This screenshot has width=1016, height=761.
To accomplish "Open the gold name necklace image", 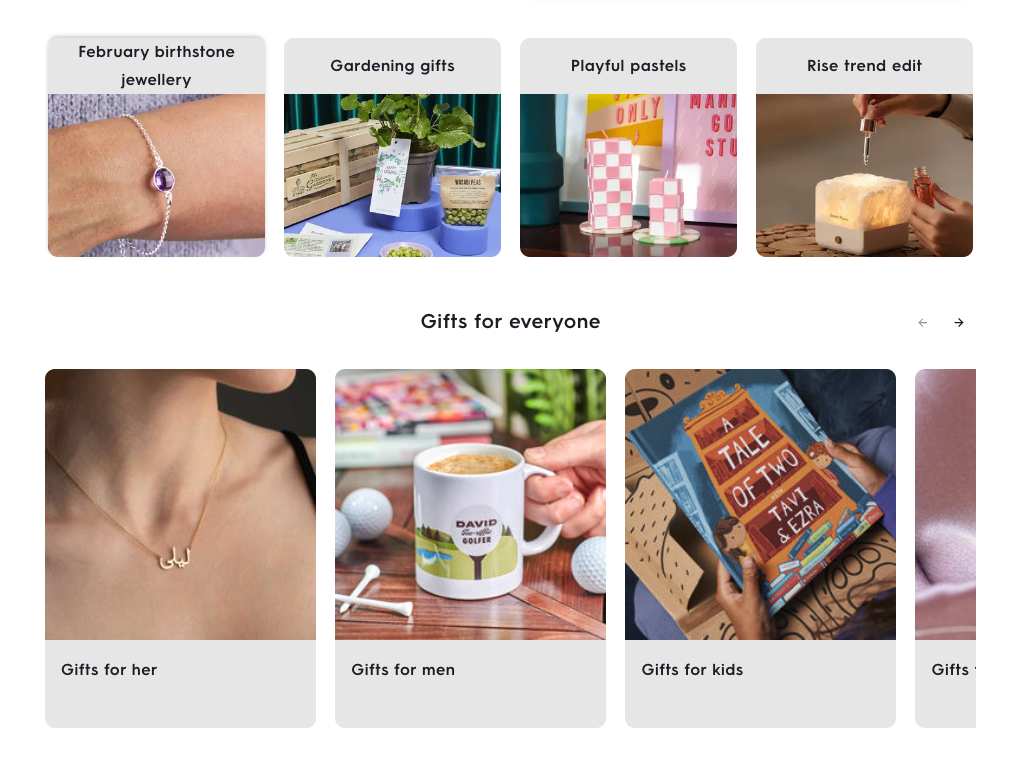I will [x=180, y=504].
